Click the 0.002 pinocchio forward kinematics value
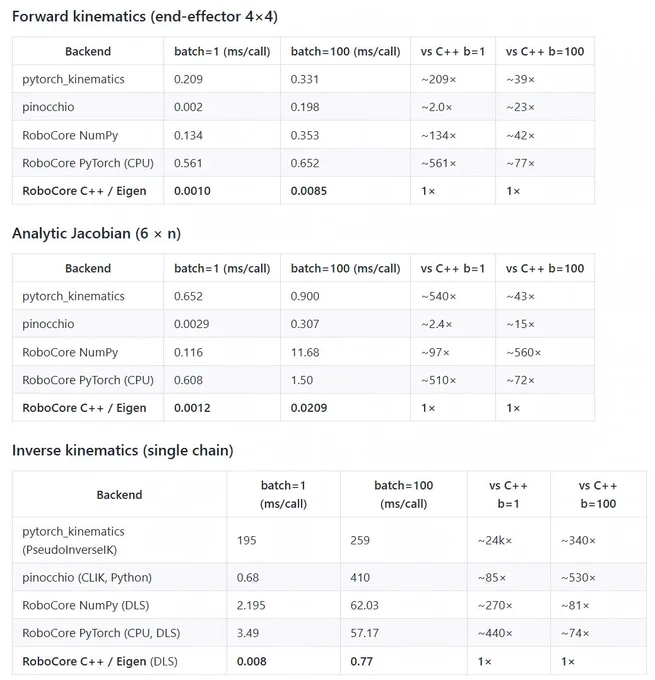 pos(188,107)
